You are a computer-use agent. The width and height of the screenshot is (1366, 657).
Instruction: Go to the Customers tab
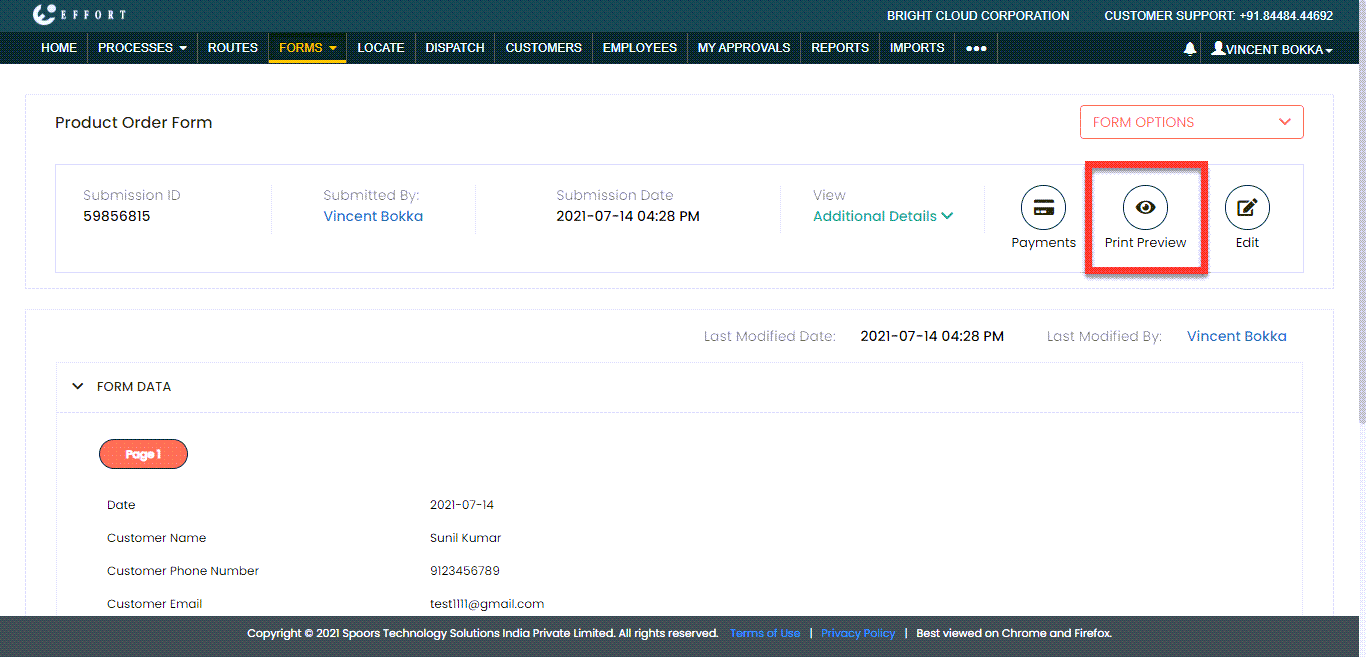tap(543, 48)
